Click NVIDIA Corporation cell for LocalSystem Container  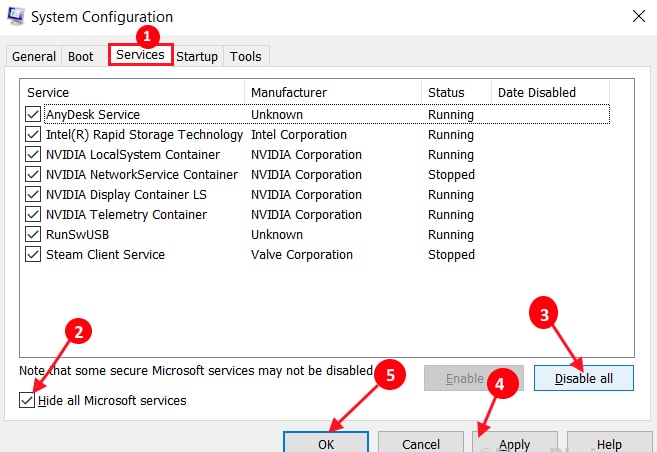click(x=306, y=155)
